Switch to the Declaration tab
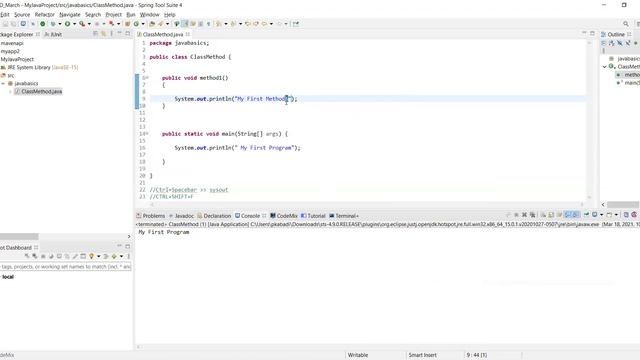Image resolution: width=640 pixels, height=360 pixels. click(x=214, y=216)
